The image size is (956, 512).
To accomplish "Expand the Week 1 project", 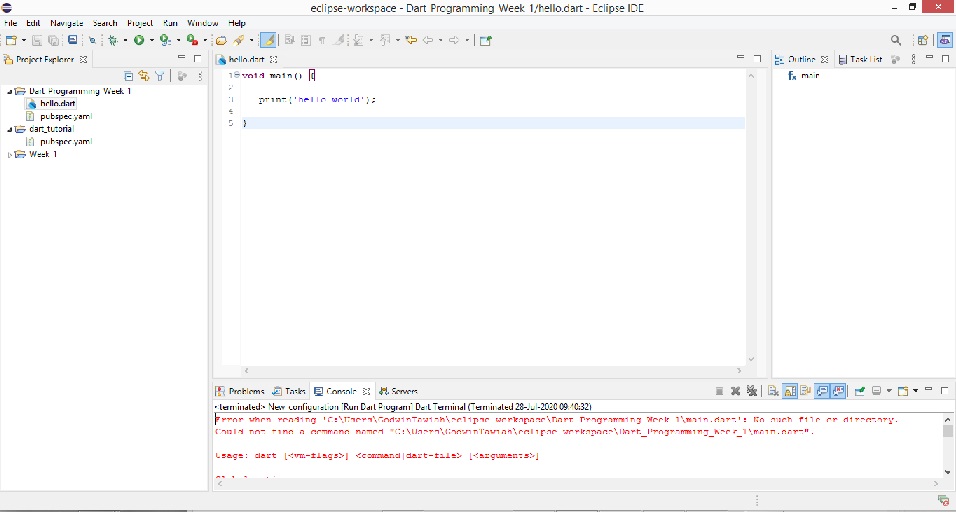I will (9, 155).
